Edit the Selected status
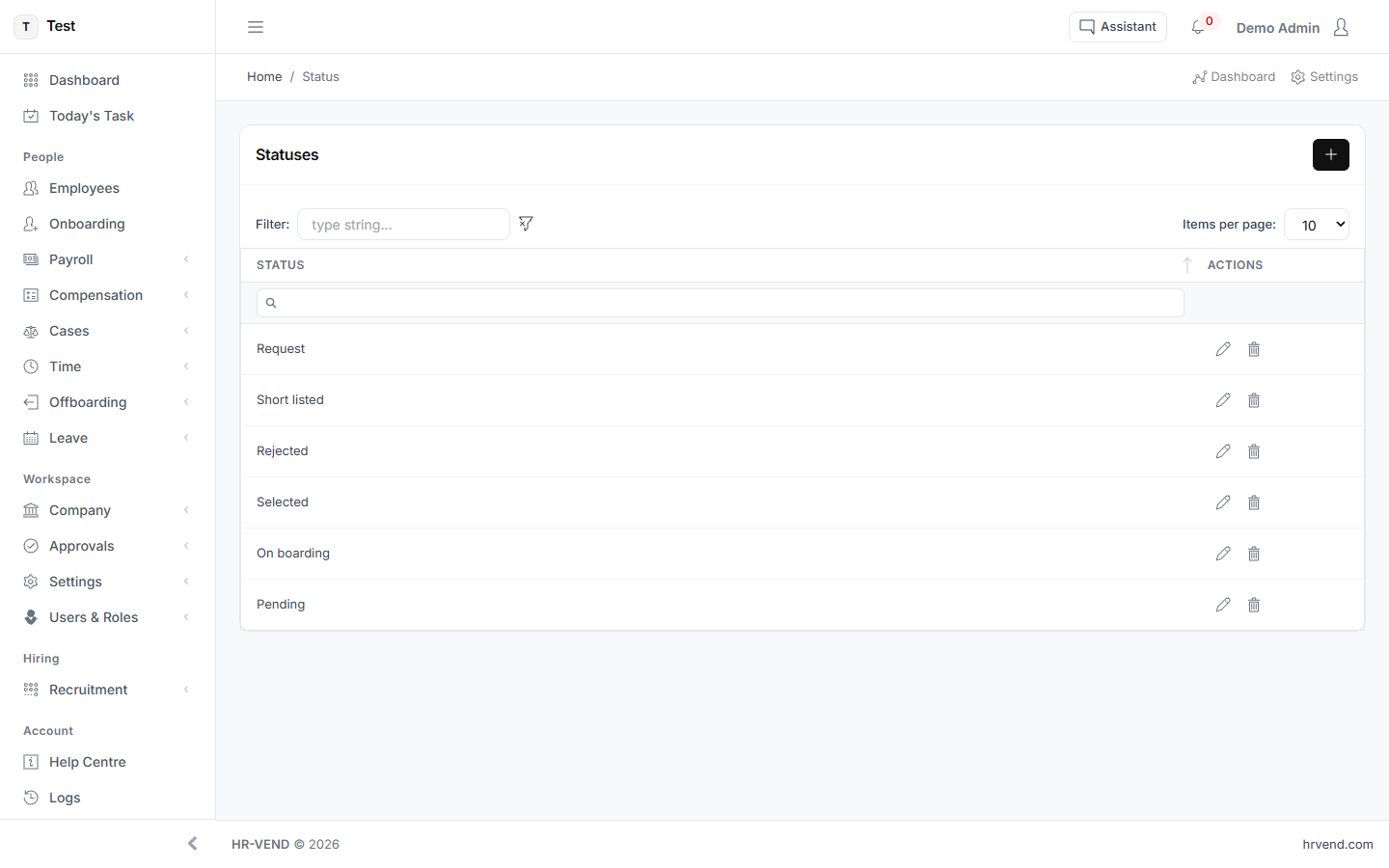 1223,502
